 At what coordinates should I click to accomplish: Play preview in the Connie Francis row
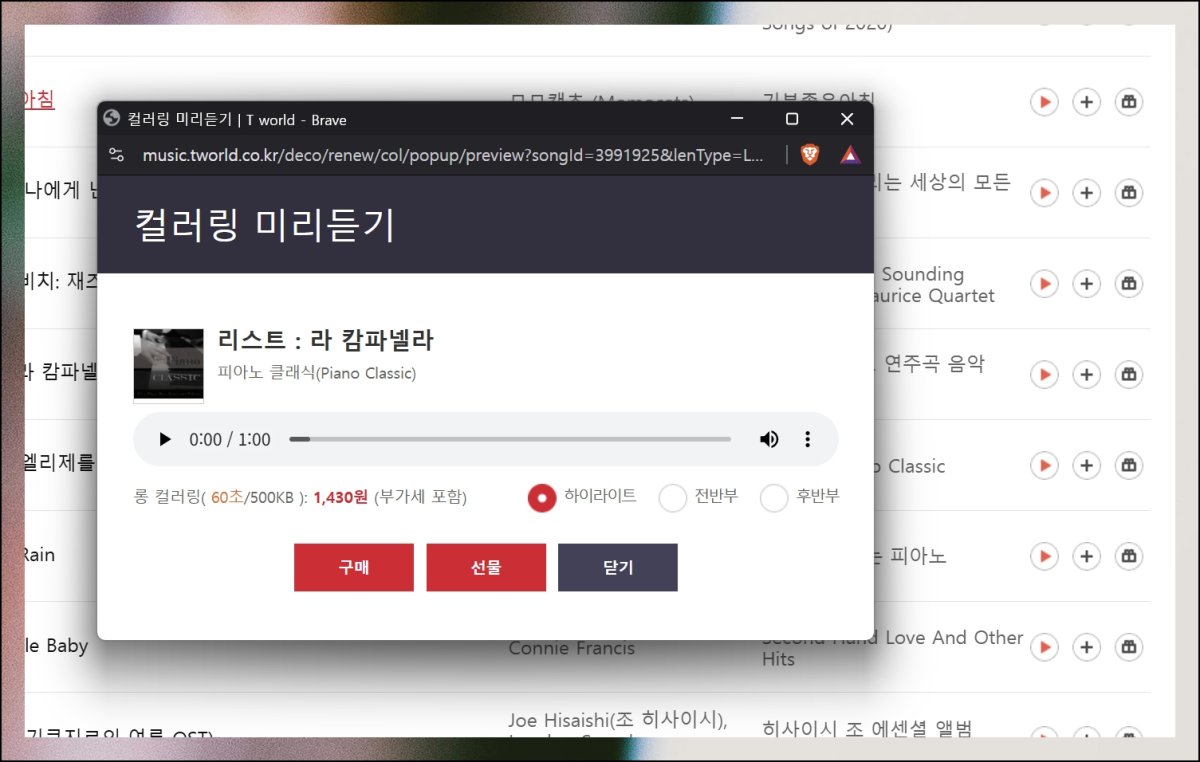click(x=1044, y=647)
